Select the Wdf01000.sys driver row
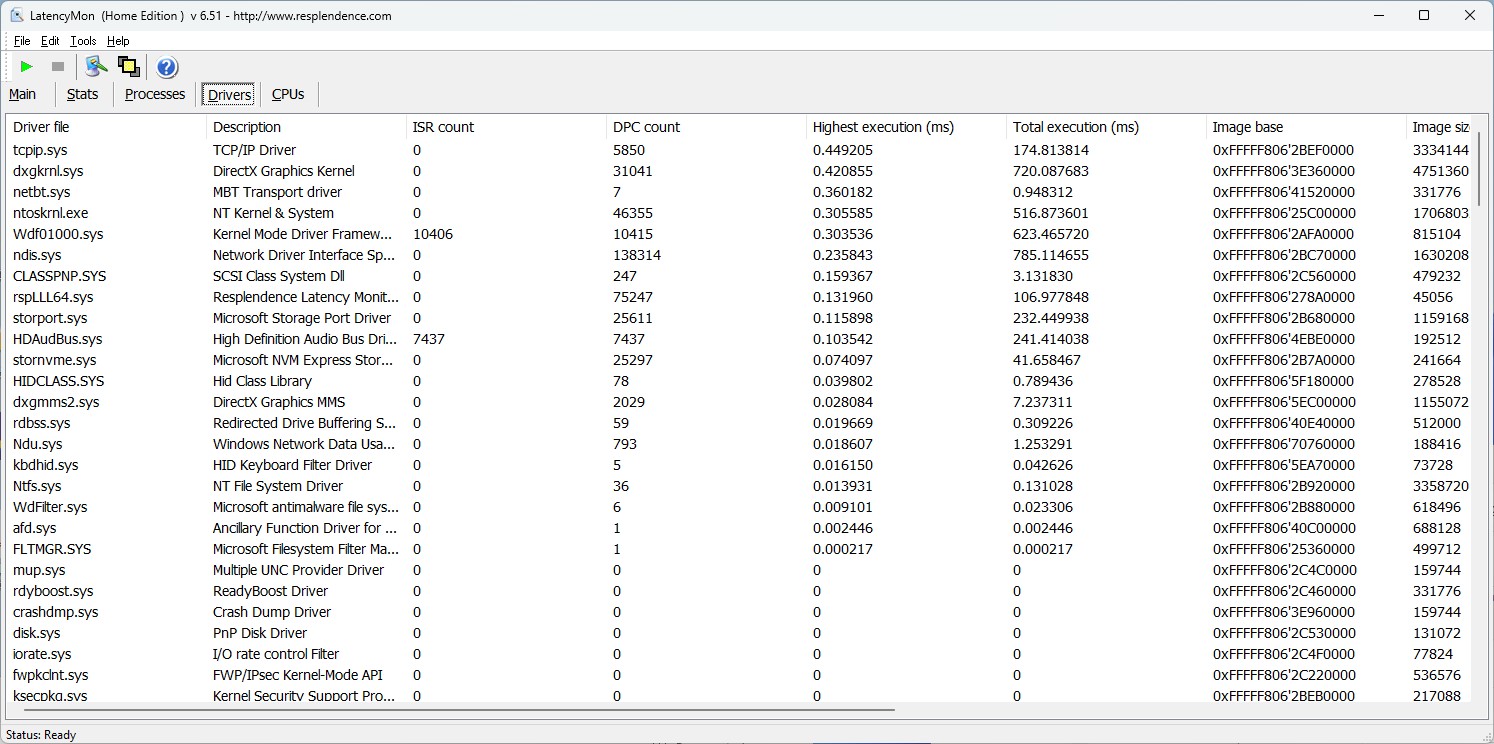 [x=739, y=234]
